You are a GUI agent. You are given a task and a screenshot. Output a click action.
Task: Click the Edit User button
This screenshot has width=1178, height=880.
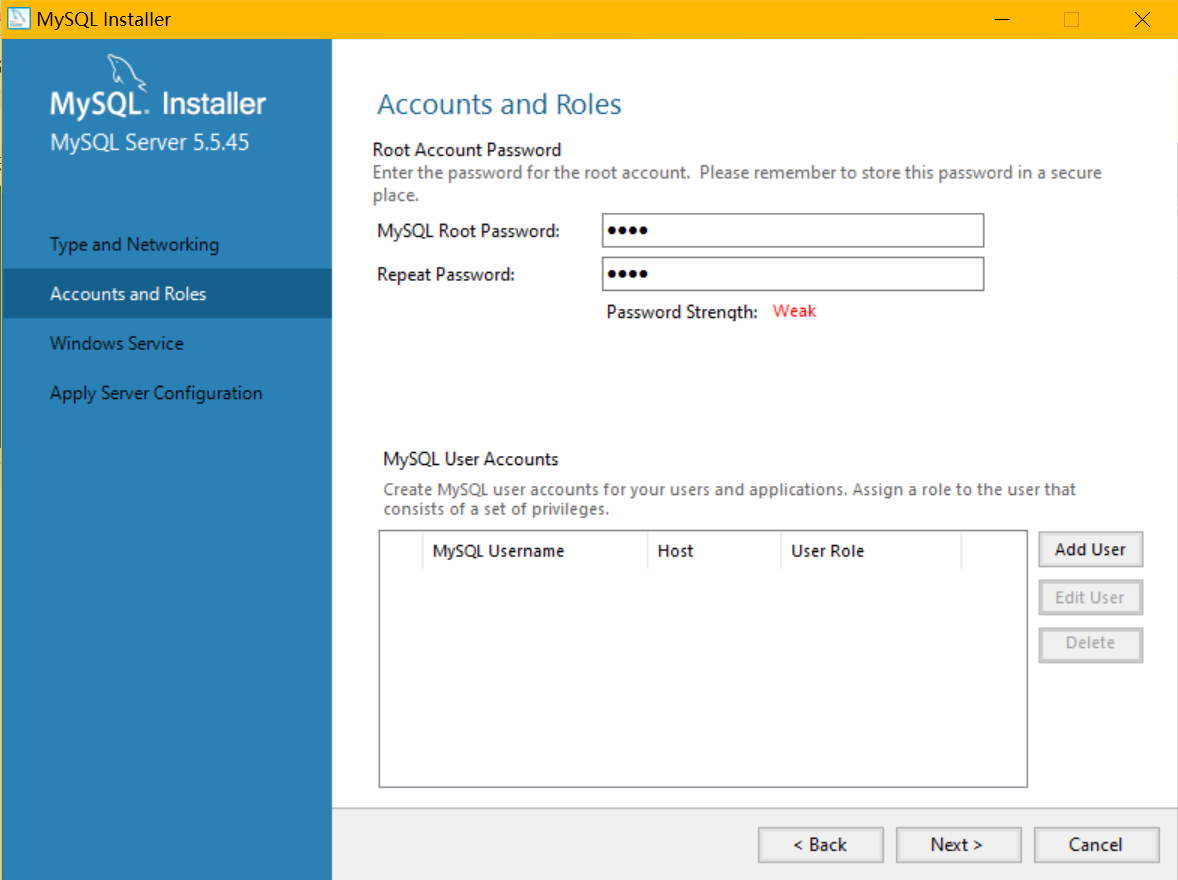(1090, 598)
